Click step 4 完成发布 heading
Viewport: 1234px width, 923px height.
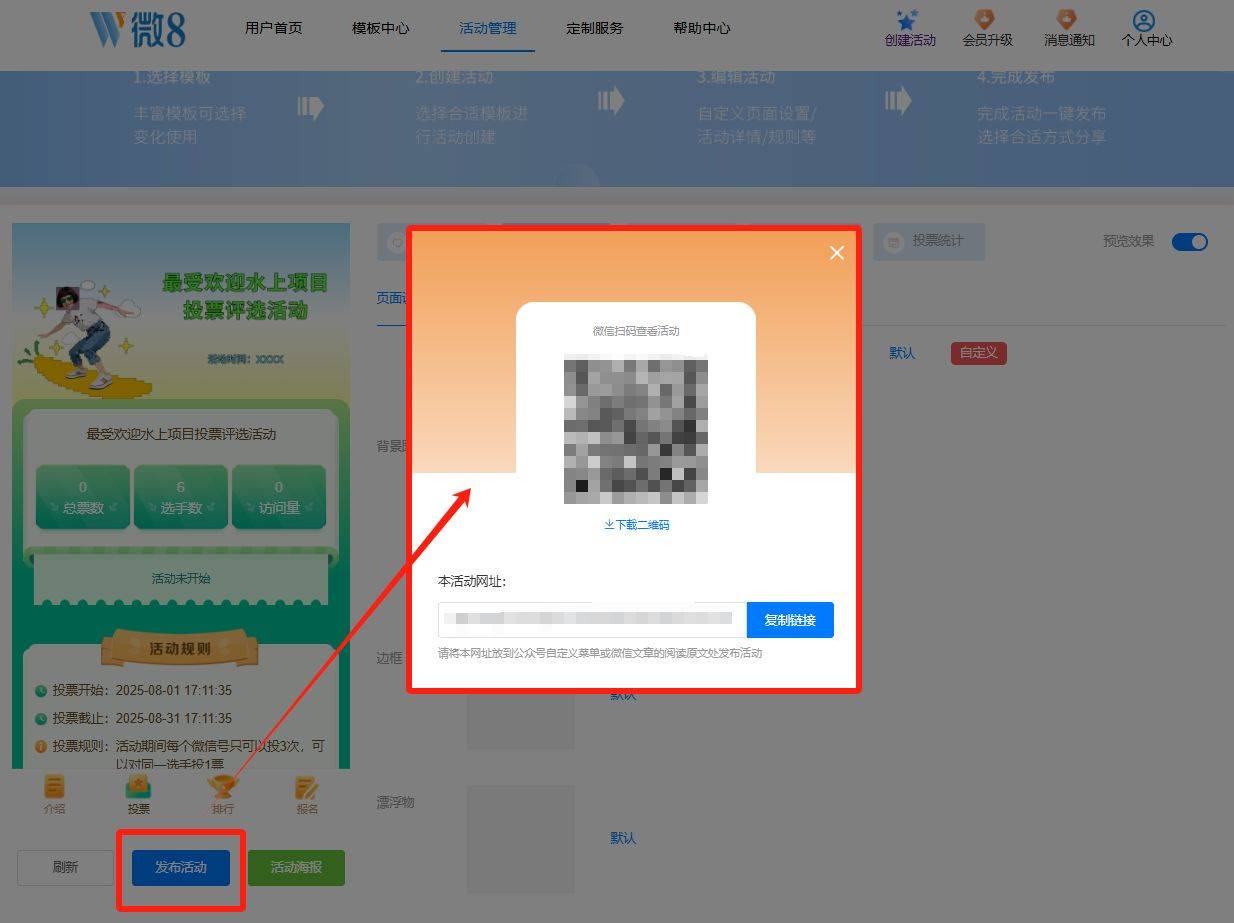click(1016, 77)
